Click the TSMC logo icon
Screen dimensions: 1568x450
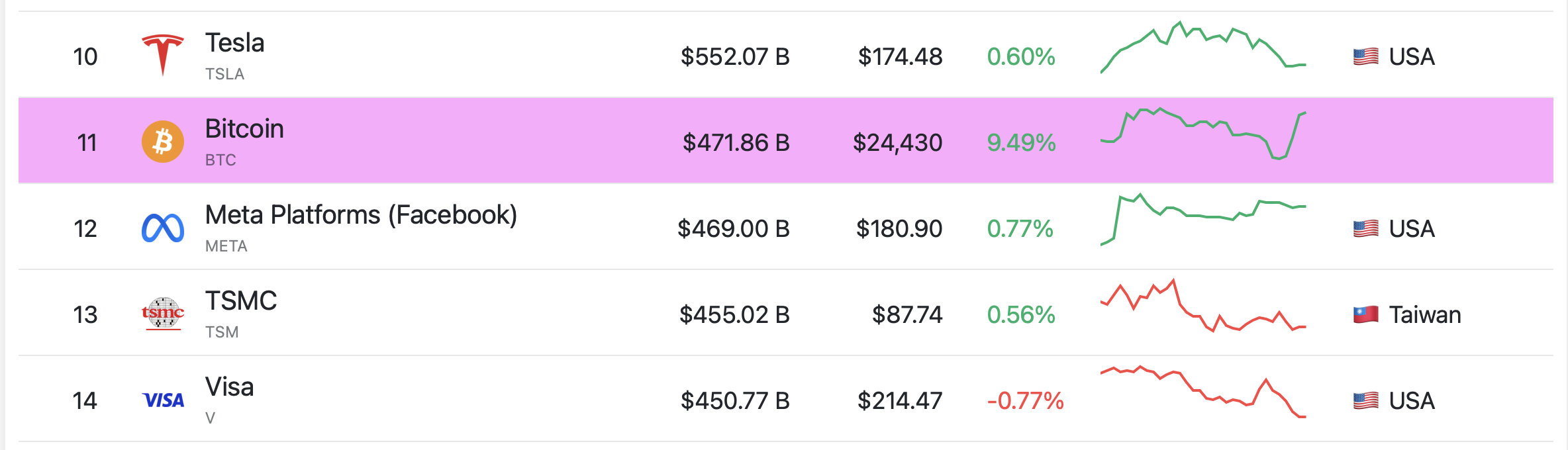[x=163, y=313]
